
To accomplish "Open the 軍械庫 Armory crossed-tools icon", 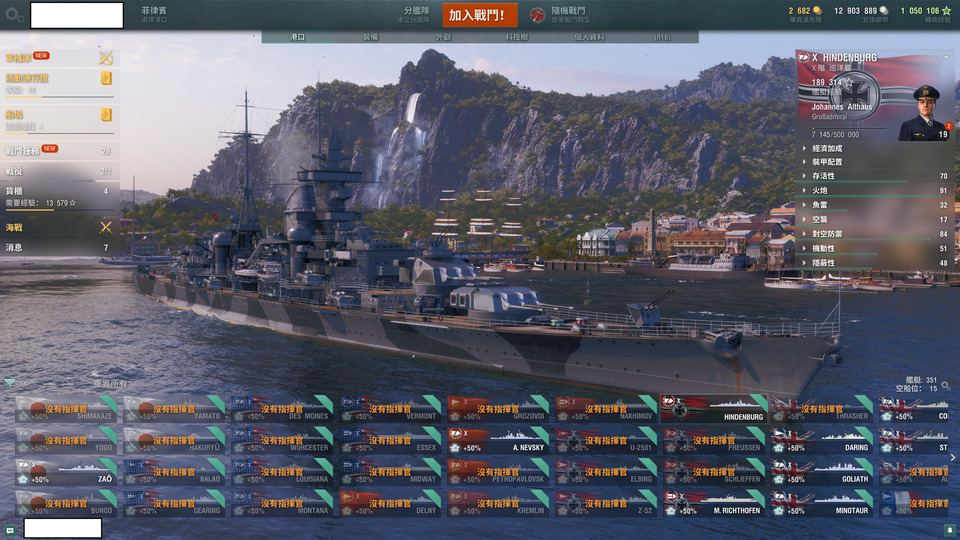I will pos(106,58).
